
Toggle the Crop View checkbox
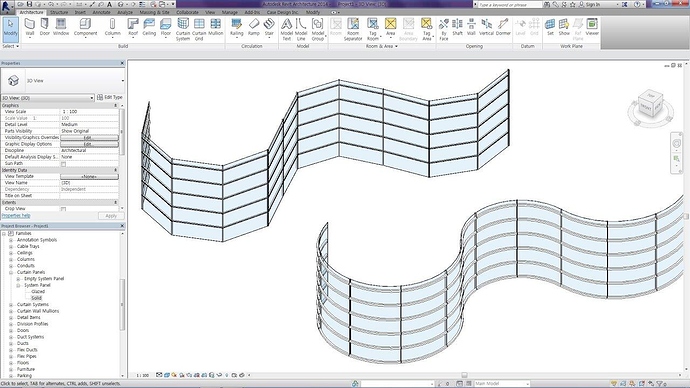(x=63, y=209)
